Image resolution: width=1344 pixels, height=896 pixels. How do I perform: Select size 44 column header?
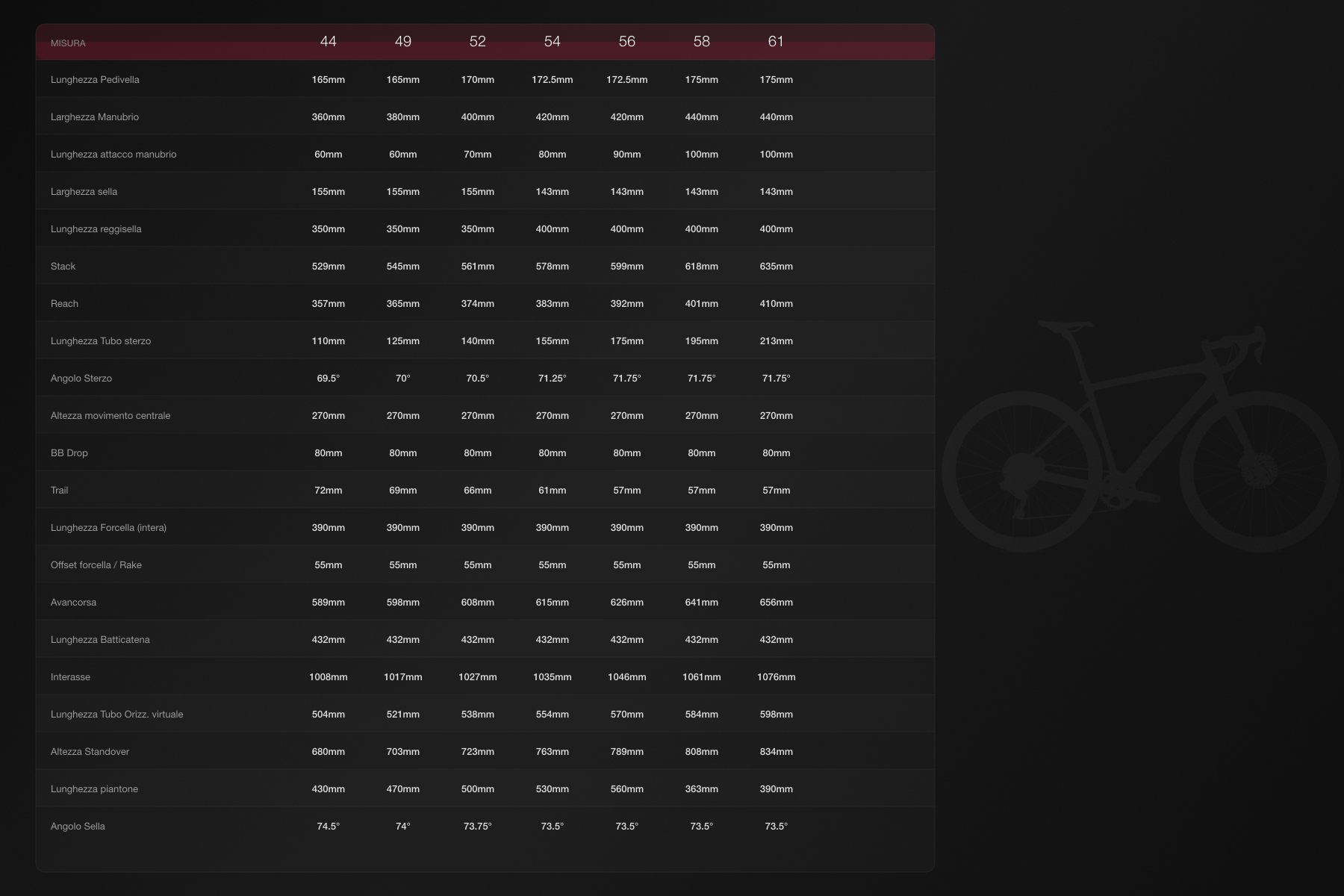pos(329,43)
